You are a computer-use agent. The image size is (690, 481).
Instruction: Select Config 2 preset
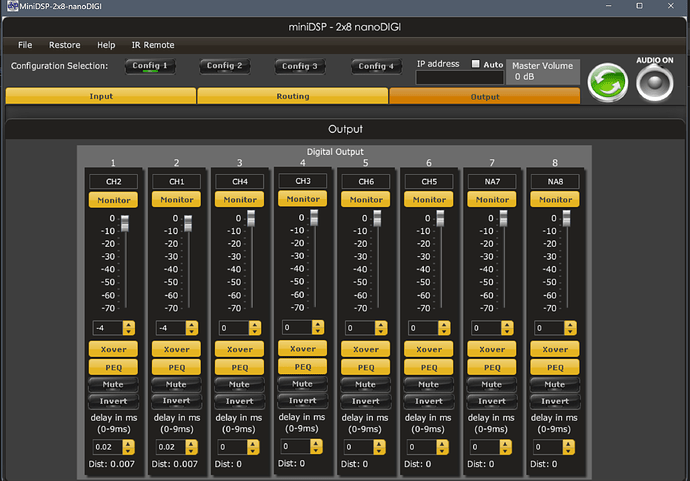pos(224,66)
